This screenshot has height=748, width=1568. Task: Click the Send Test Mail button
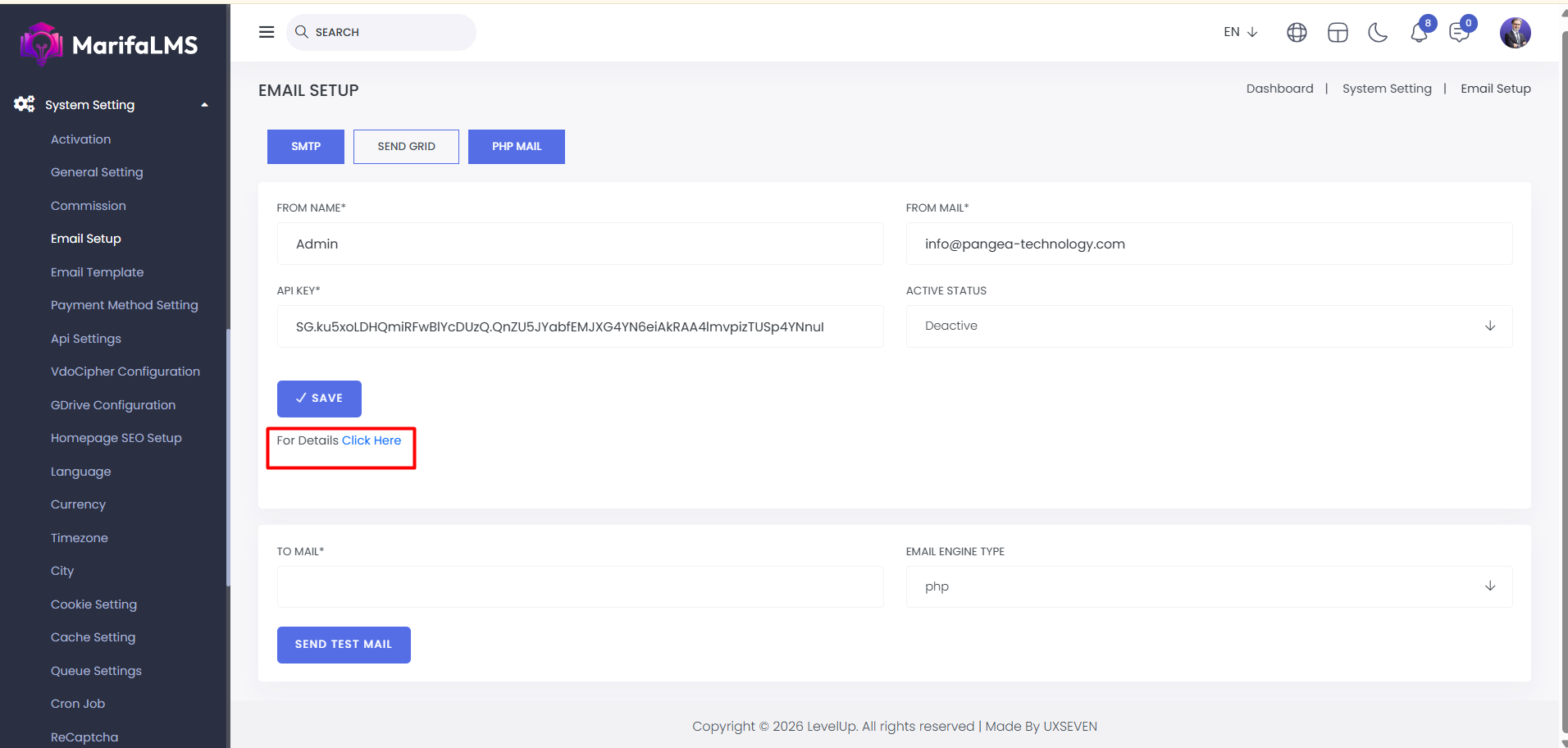pos(344,645)
